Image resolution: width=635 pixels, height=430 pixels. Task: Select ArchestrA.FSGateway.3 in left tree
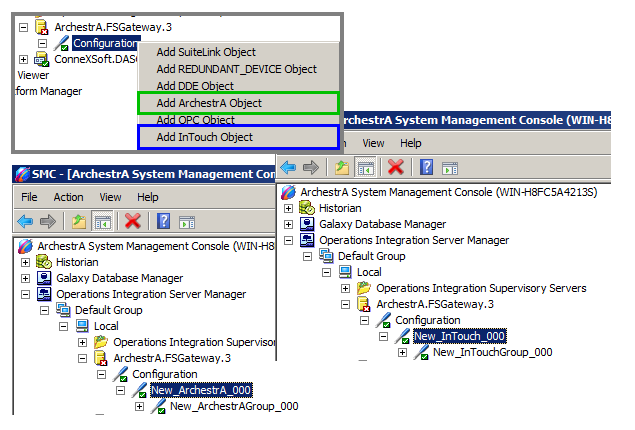(172, 358)
